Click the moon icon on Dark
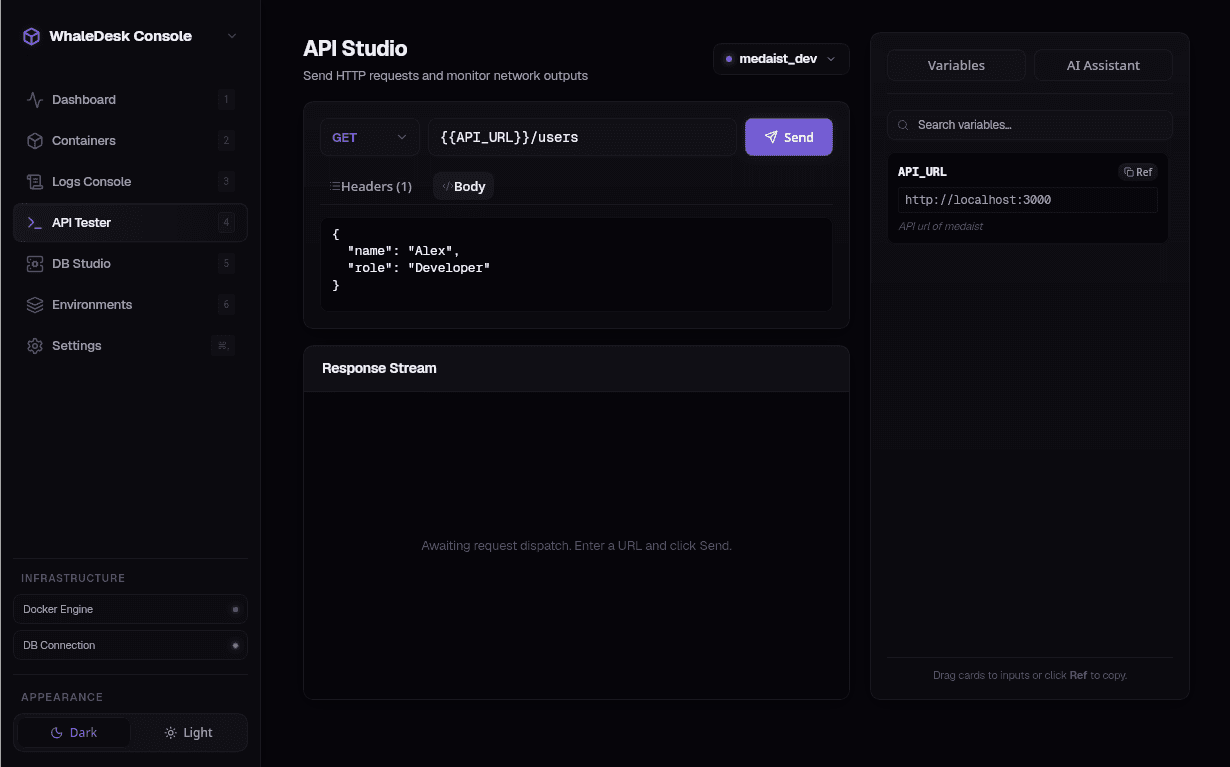This screenshot has height=767, width=1230. point(57,733)
